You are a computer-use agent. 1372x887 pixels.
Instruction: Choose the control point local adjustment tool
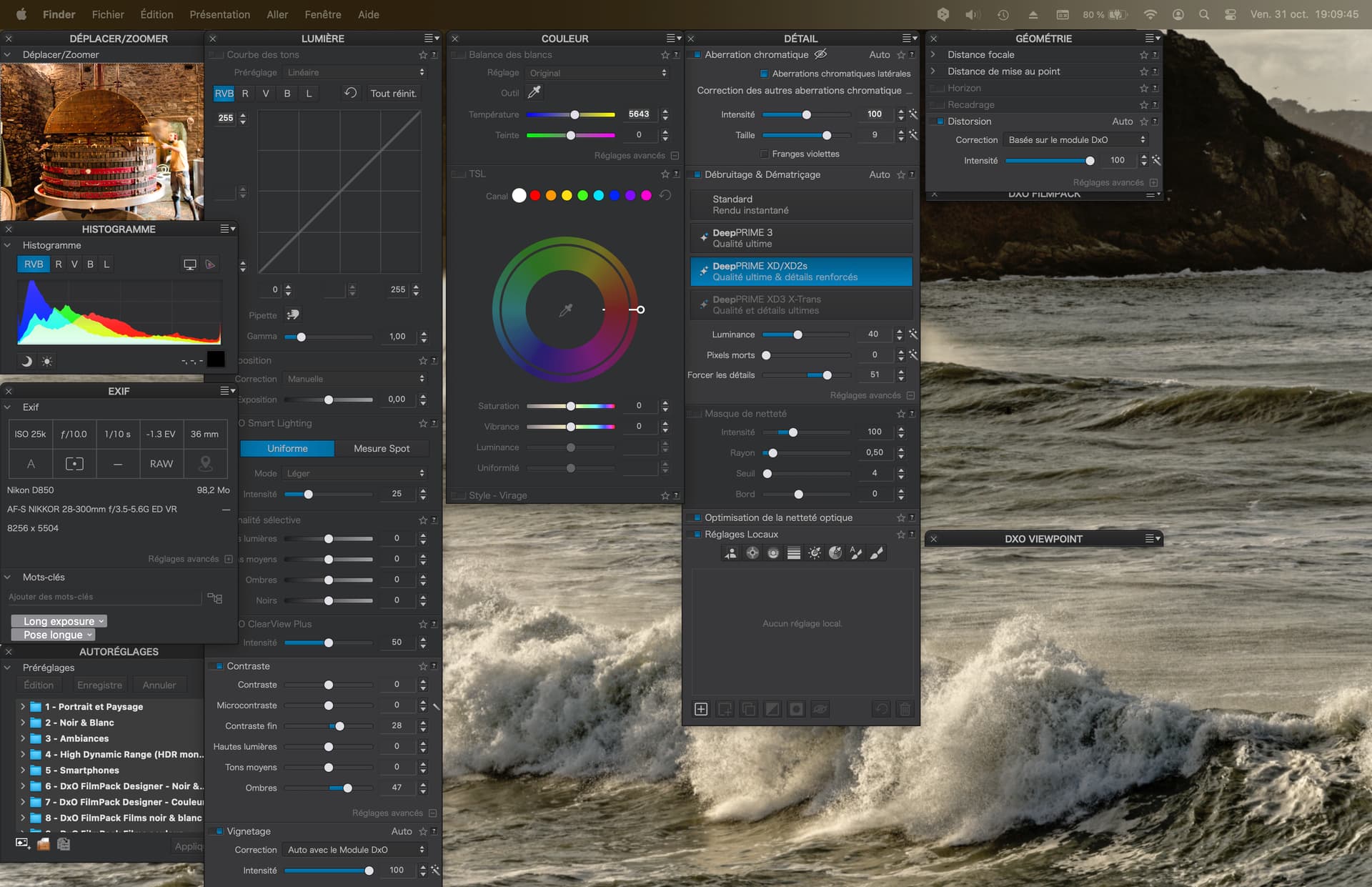tap(752, 553)
